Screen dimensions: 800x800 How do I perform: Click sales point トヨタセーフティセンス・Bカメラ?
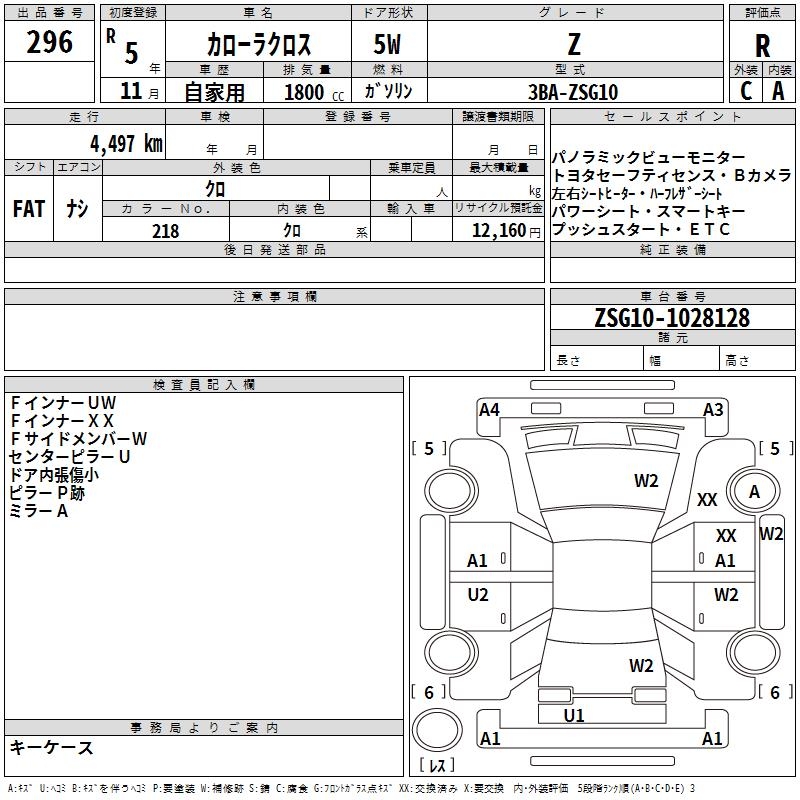tap(672, 175)
